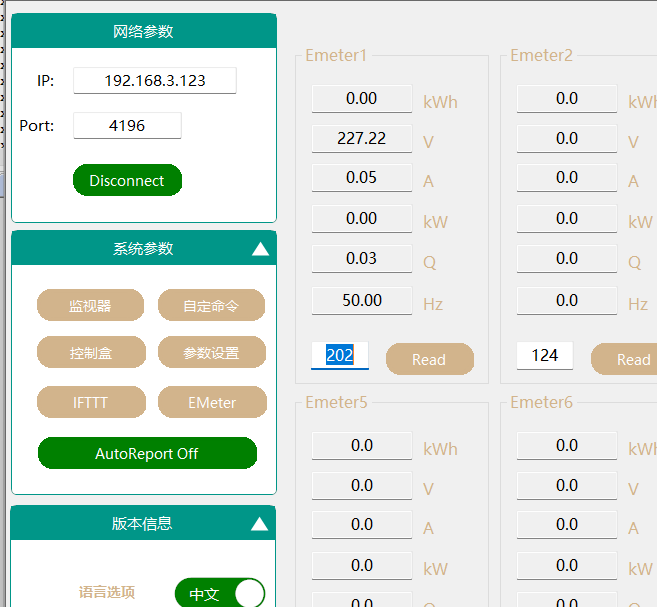The height and width of the screenshot is (607, 657).
Task: Open the 参数设置 page
Action: coord(211,353)
